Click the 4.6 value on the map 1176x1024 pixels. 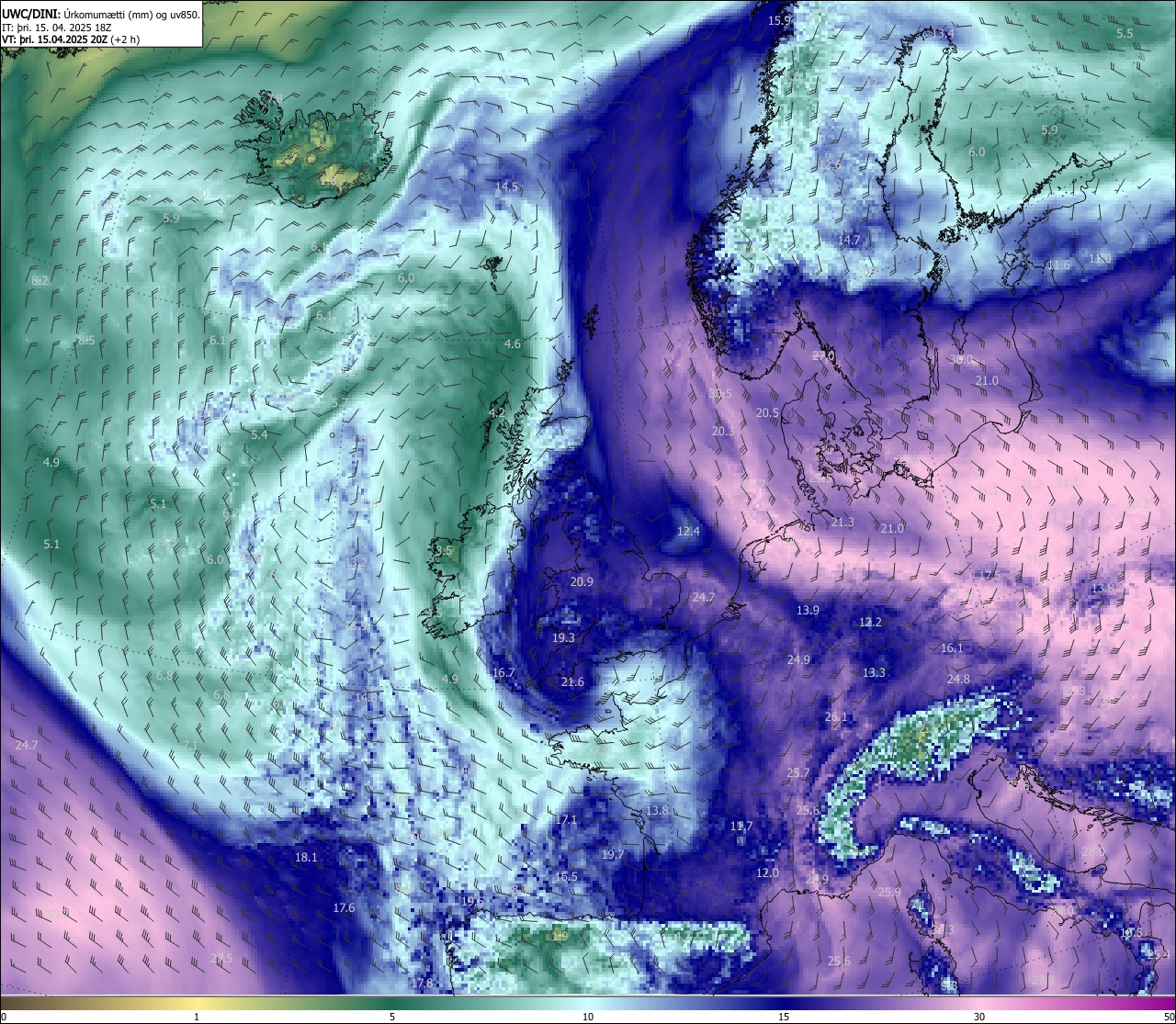(x=513, y=344)
